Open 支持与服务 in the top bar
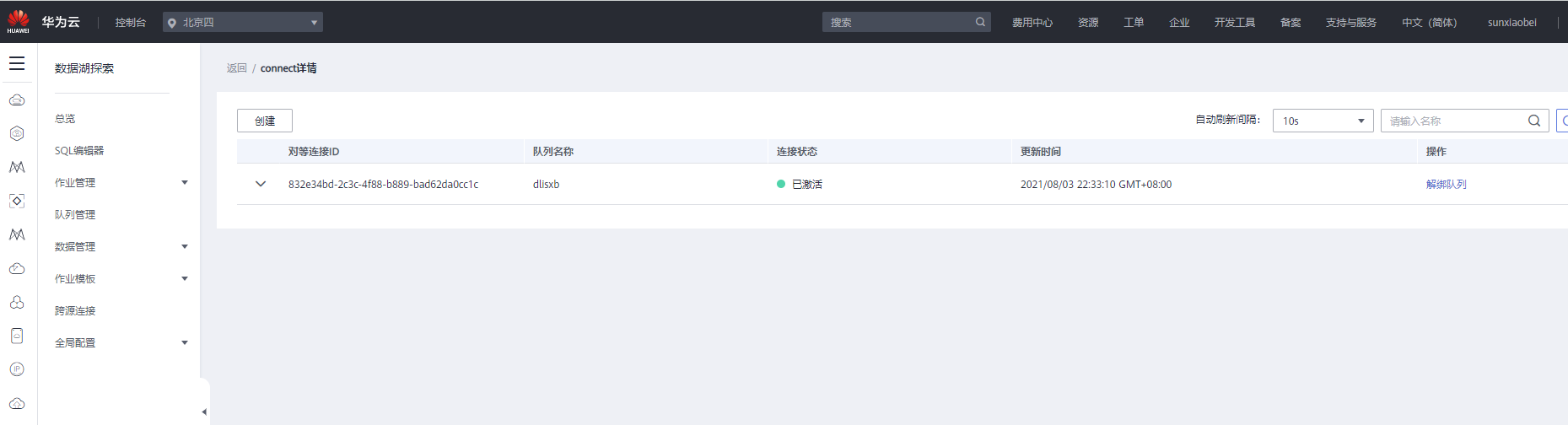This screenshot has height=425, width=1568. (x=1351, y=23)
